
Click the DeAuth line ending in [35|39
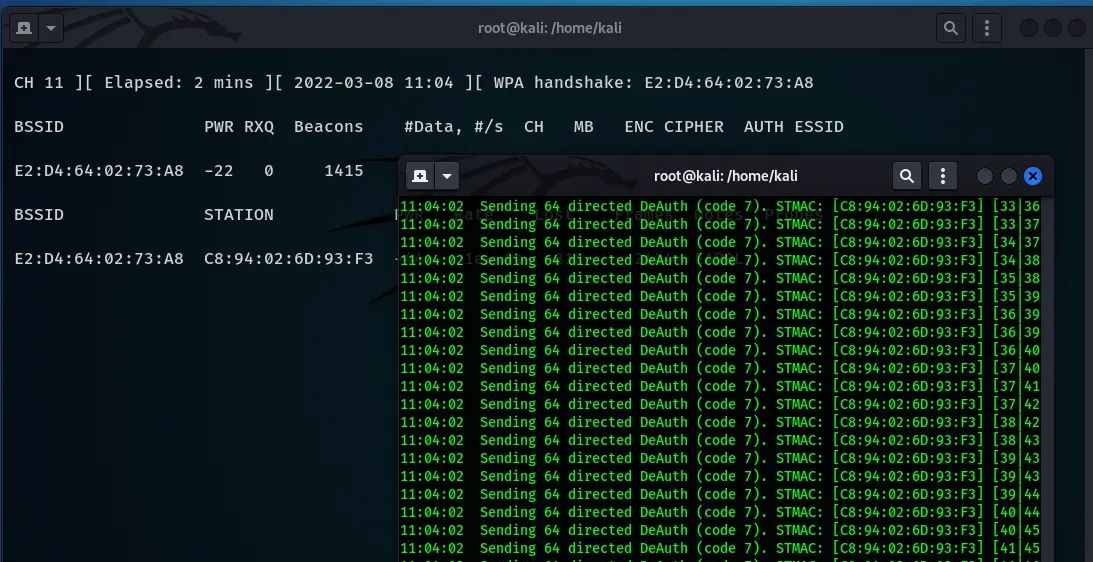tap(720, 296)
